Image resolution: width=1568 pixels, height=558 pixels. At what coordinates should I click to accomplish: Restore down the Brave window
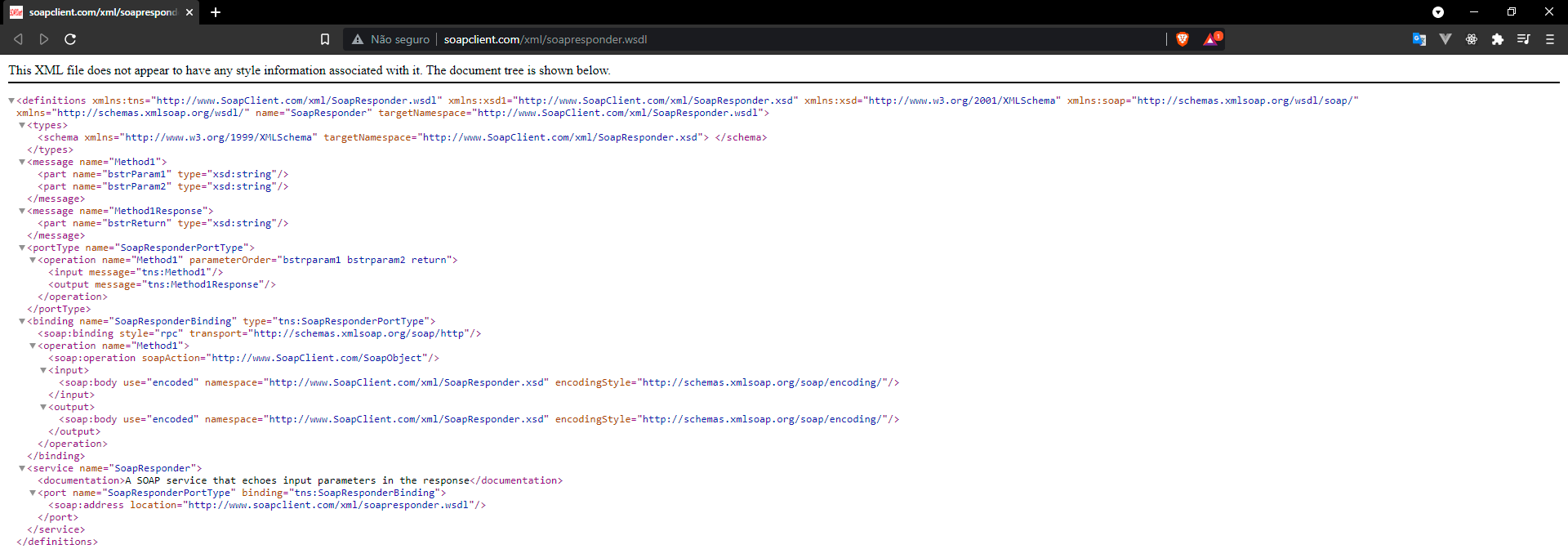pyautogui.click(x=1512, y=12)
